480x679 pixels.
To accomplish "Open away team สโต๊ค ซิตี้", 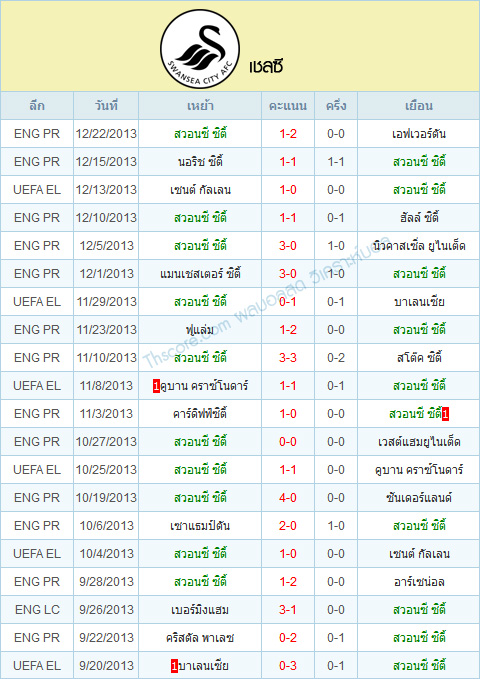I will (419, 358).
